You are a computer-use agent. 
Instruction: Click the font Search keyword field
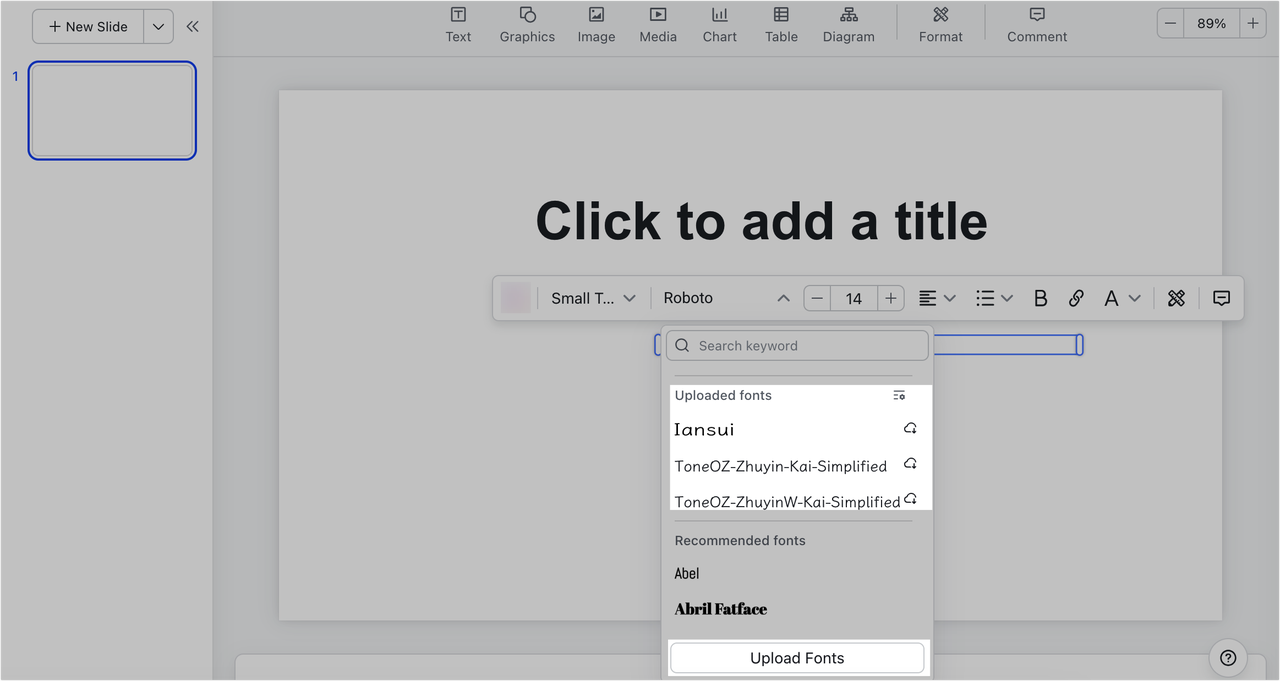(x=797, y=345)
